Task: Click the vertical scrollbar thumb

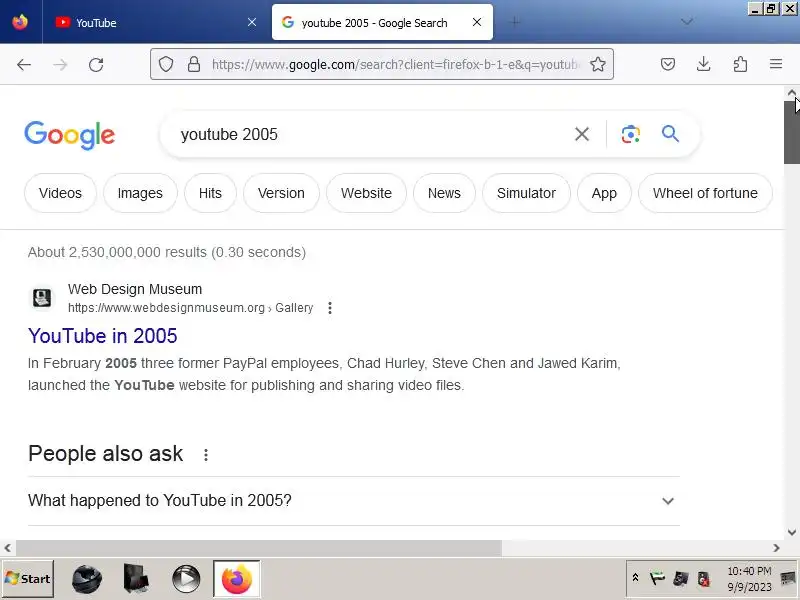Action: point(792,132)
